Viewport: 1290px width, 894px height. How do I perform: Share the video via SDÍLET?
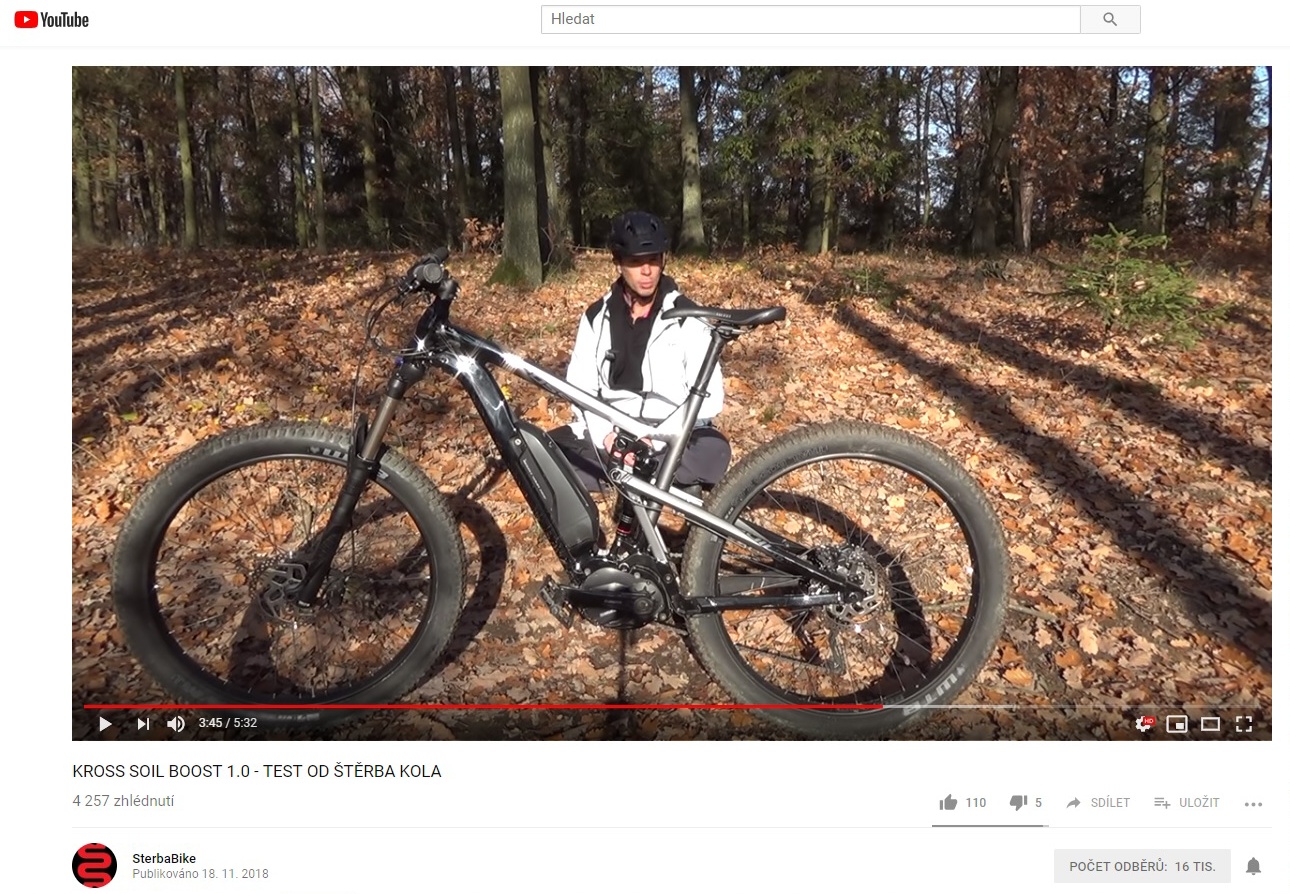coord(1098,803)
